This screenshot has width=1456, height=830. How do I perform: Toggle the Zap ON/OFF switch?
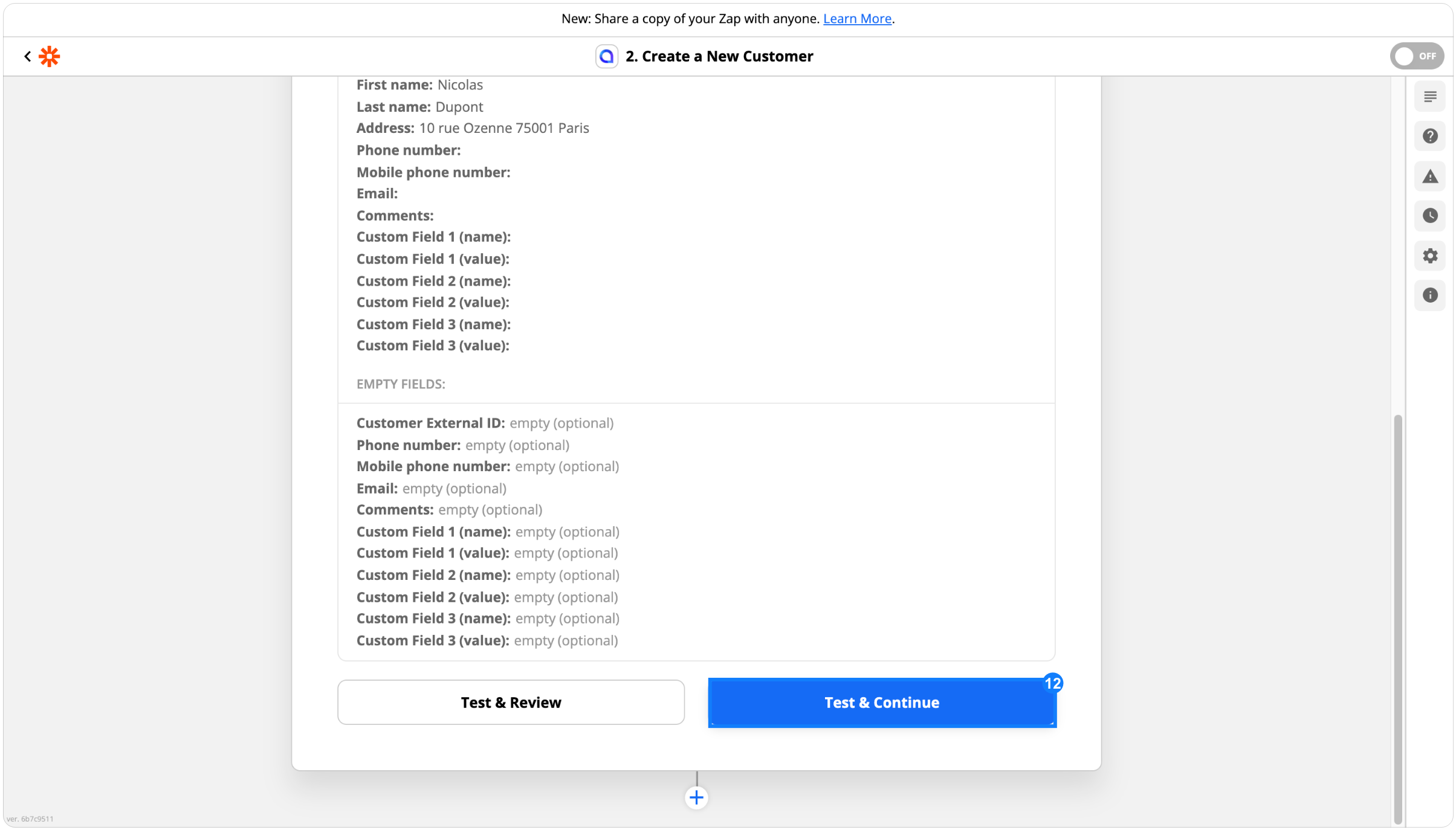point(1416,56)
